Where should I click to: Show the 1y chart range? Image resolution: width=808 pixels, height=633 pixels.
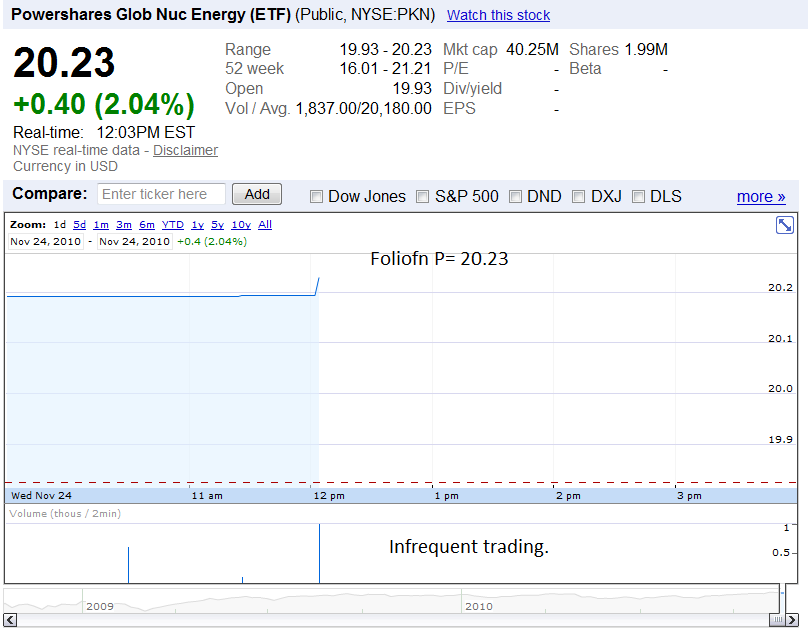click(x=198, y=225)
